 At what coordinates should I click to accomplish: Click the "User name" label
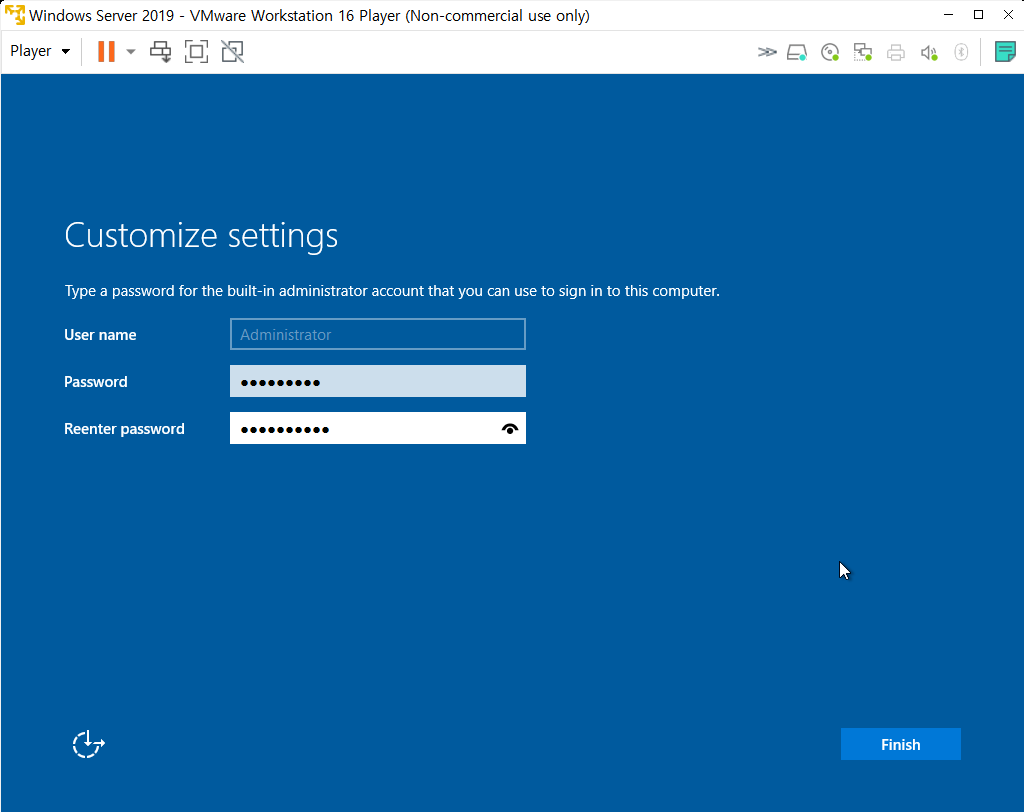click(100, 334)
